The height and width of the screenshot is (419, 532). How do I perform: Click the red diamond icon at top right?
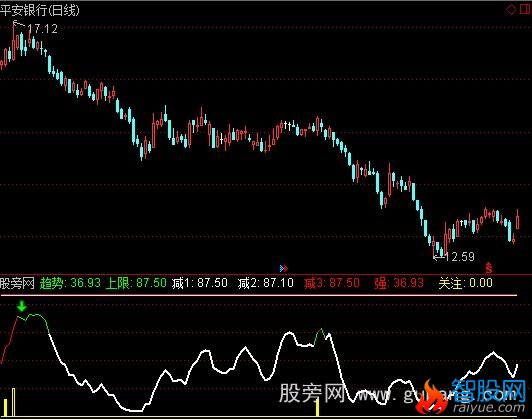[511, 9]
